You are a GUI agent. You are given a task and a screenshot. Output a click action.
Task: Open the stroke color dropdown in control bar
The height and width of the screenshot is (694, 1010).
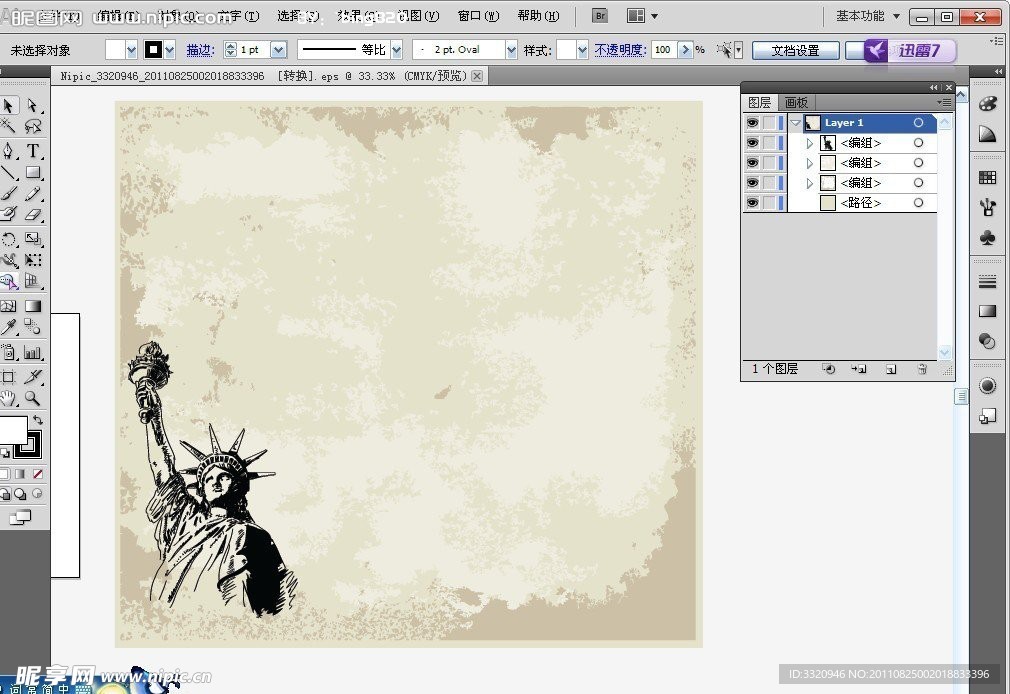click(x=170, y=50)
